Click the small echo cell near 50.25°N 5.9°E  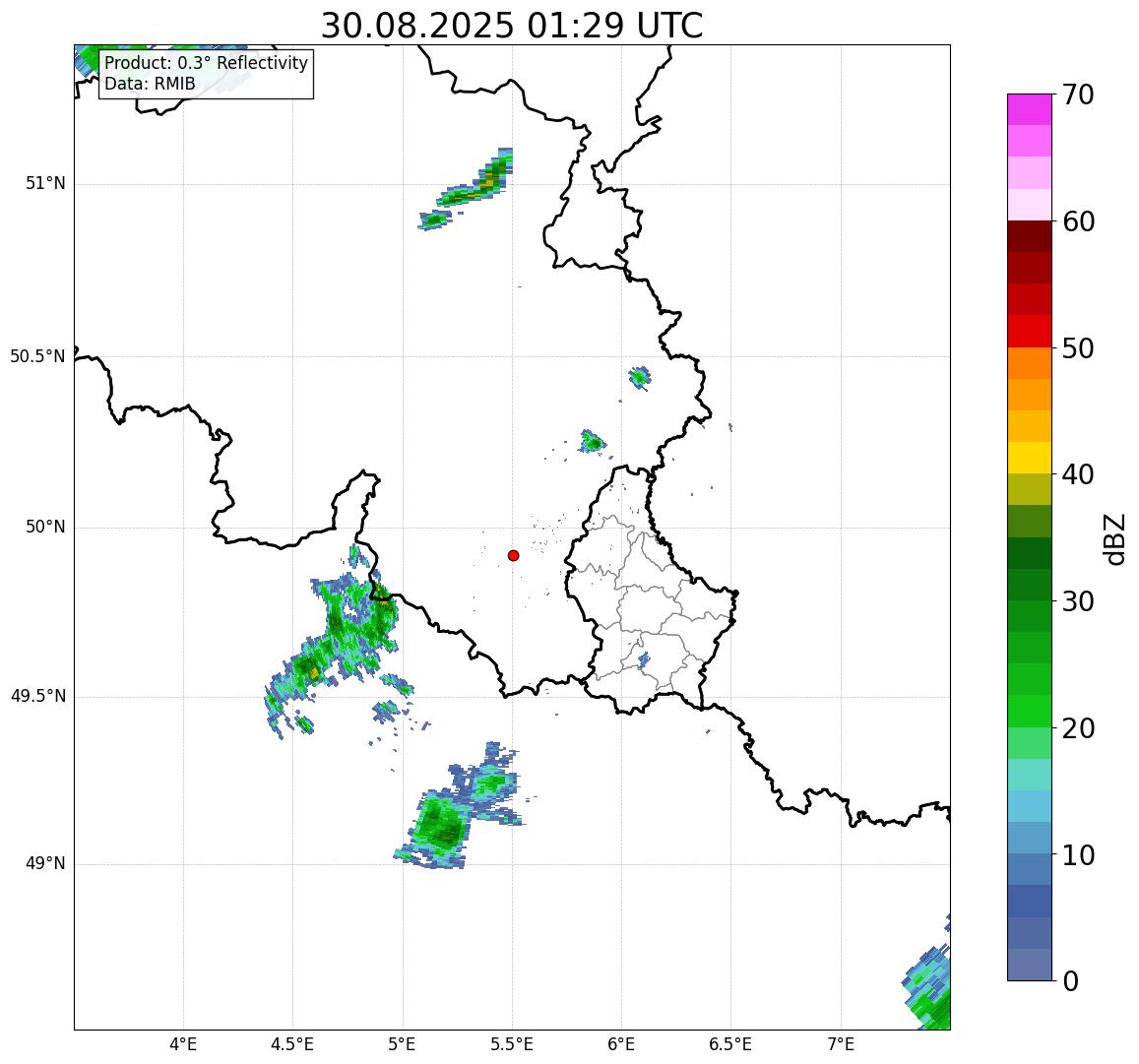tap(593, 442)
